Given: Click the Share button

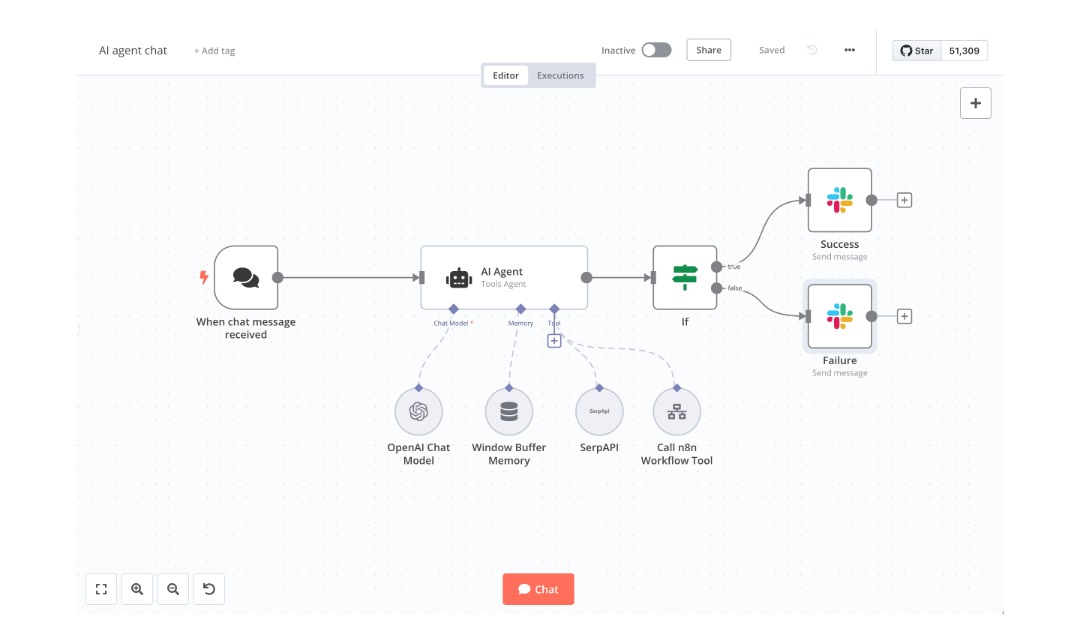Looking at the screenshot, I should tap(708, 50).
